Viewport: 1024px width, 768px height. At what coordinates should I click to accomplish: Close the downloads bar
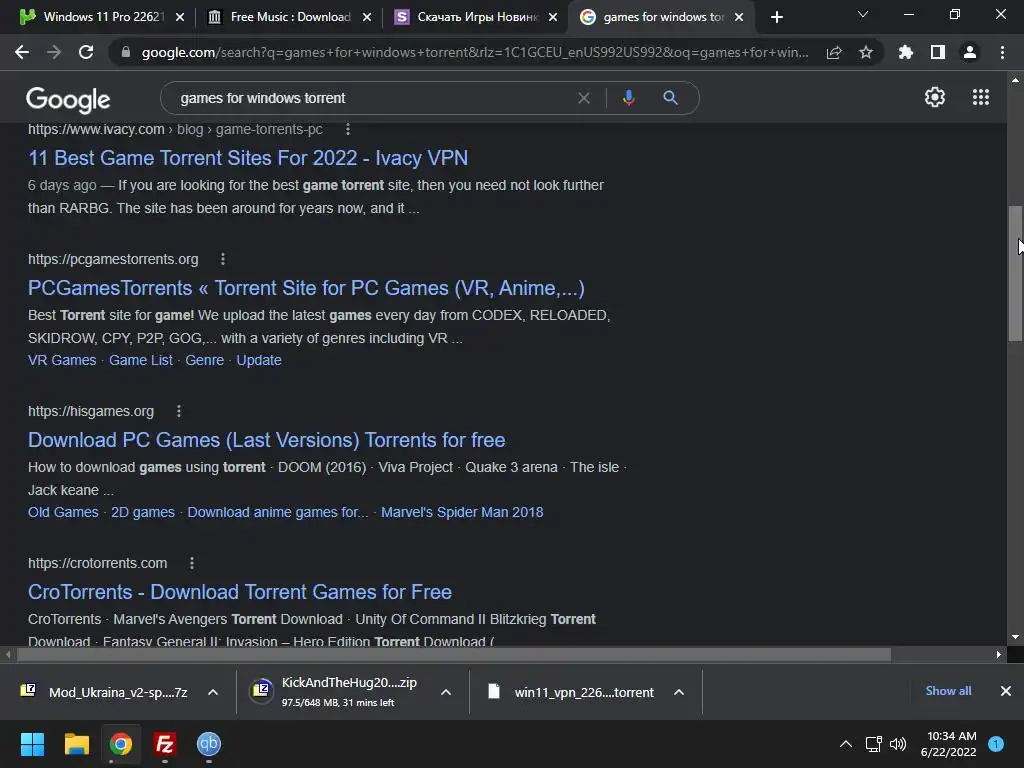tap(1006, 691)
